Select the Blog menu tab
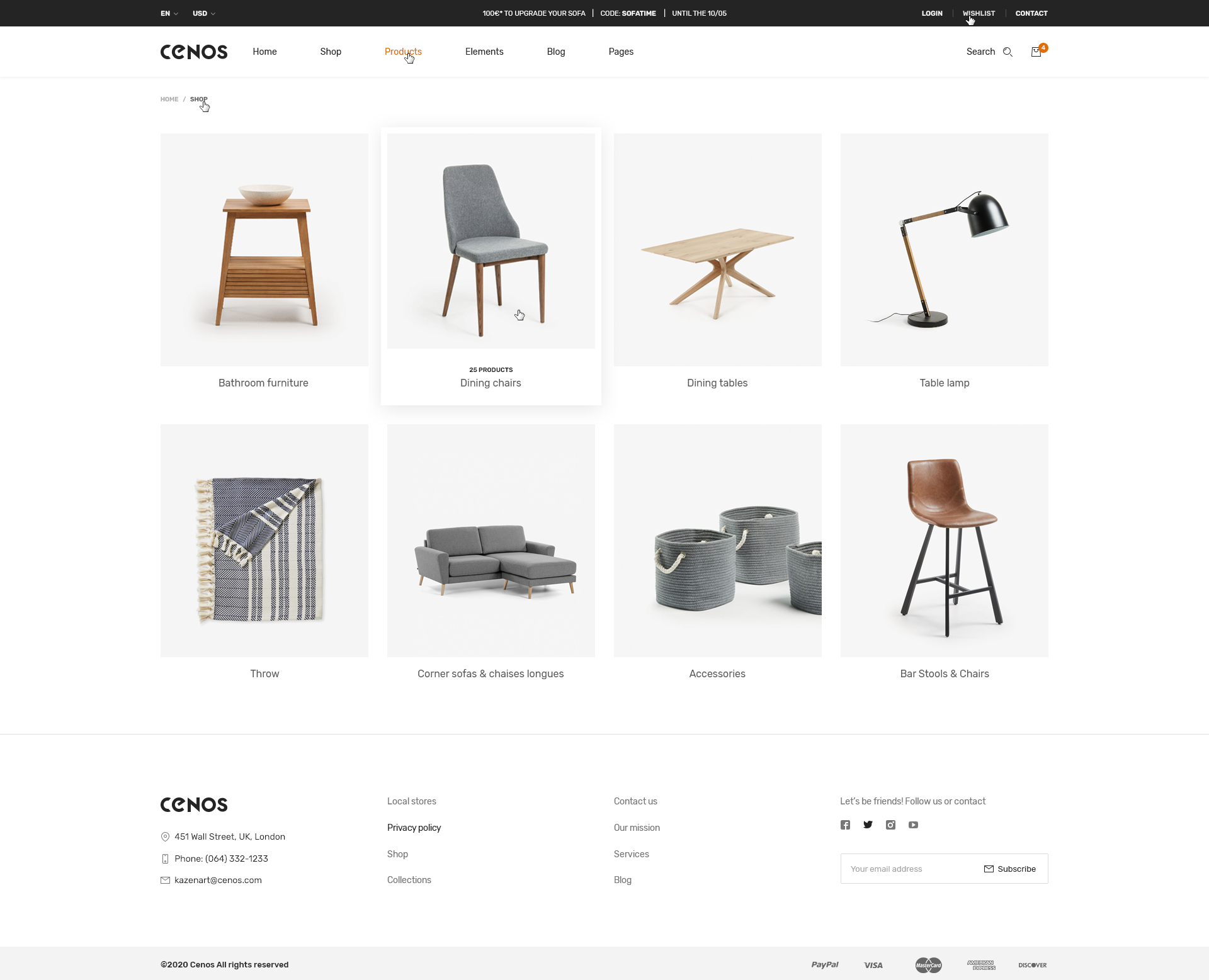This screenshot has height=980, width=1209. tap(557, 51)
